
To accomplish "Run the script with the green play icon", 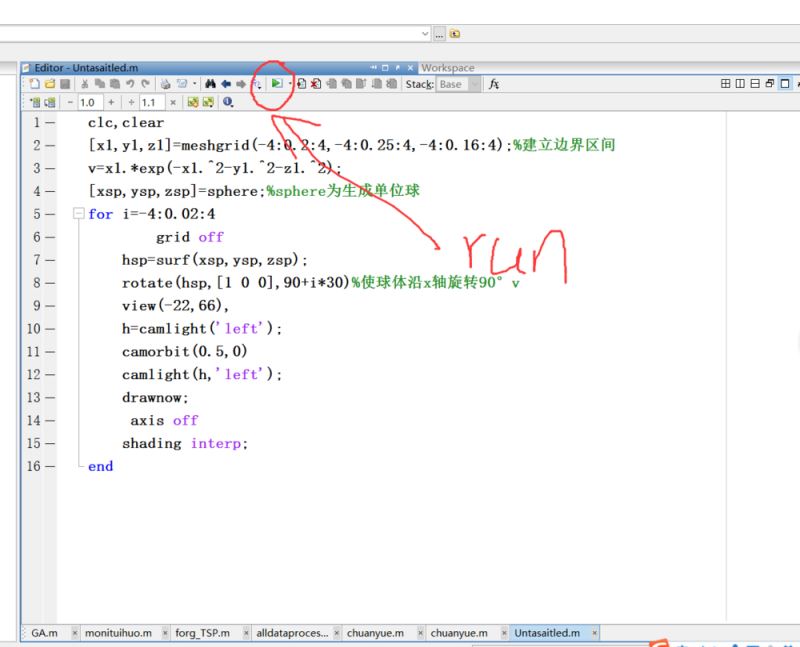I will pos(276,83).
